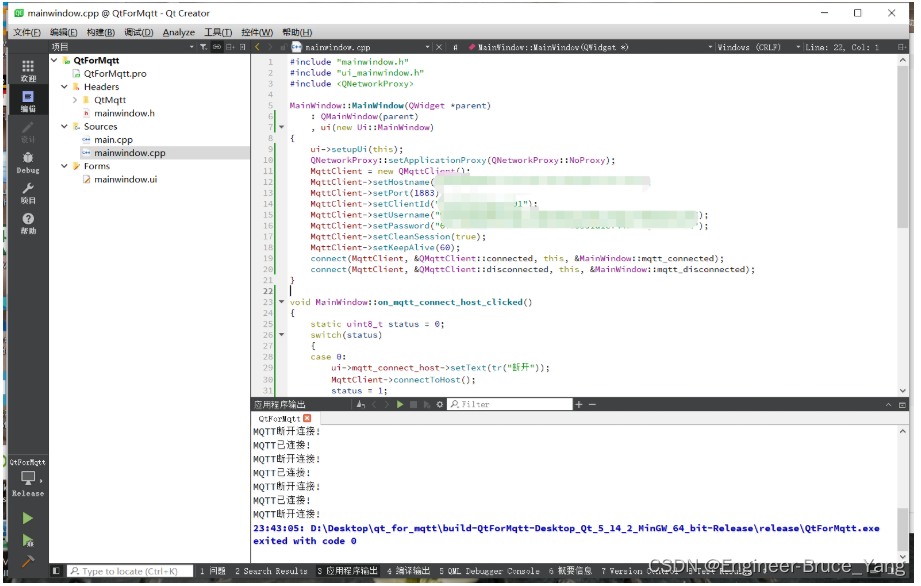Open the 文件(F) menu

coord(27,32)
